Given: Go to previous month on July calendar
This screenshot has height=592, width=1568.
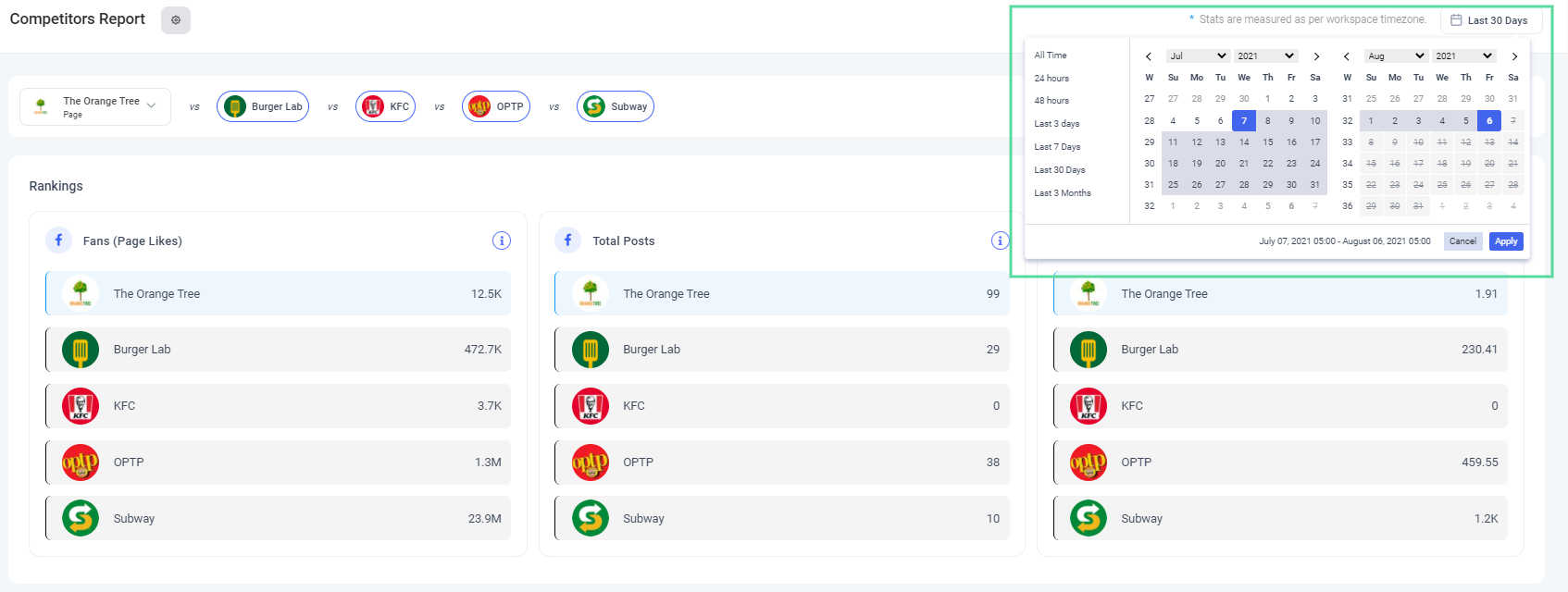Looking at the screenshot, I should coord(1149,56).
